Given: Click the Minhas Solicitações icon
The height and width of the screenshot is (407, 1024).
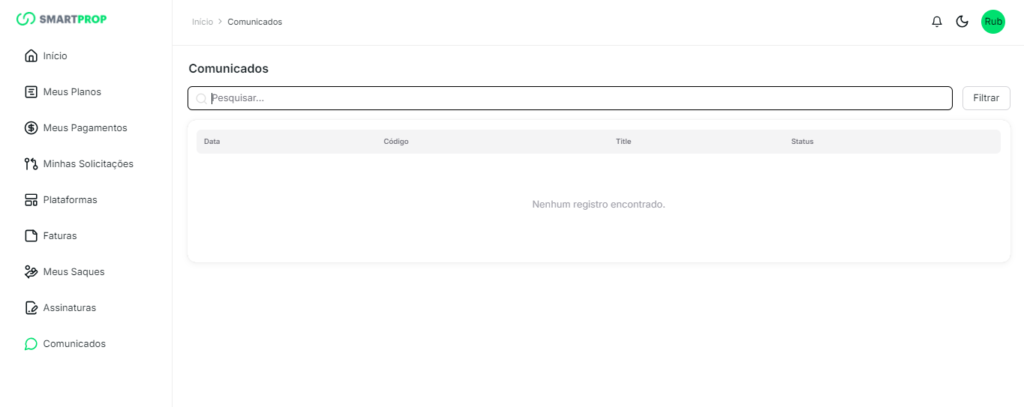Looking at the screenshot, I should point(31,164).
